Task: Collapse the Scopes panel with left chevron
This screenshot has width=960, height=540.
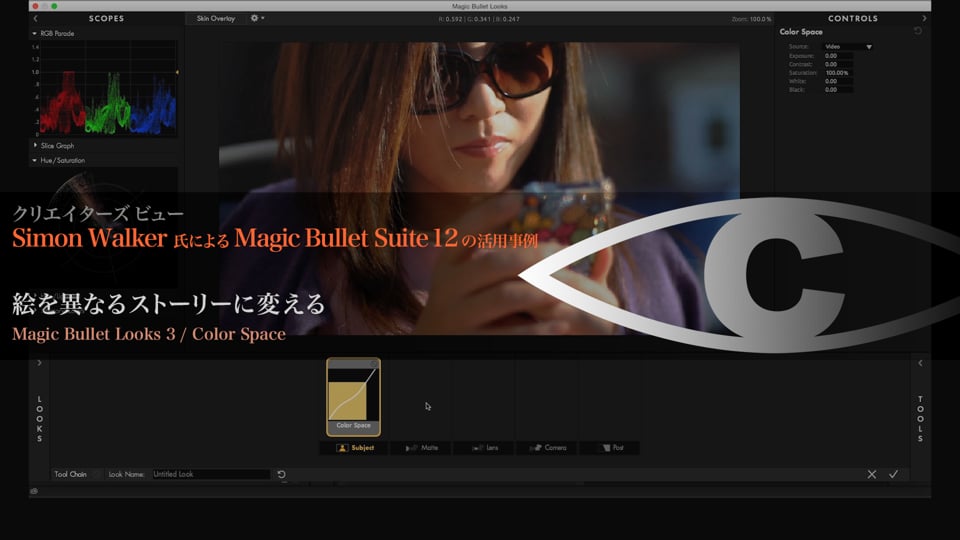Action: pyautogui.click(x=36, y=19)
